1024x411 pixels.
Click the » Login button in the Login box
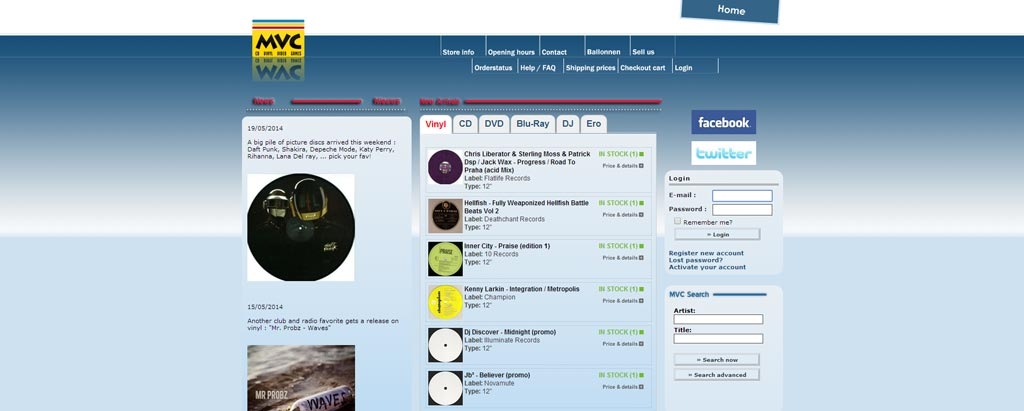[x=717, y=235]
